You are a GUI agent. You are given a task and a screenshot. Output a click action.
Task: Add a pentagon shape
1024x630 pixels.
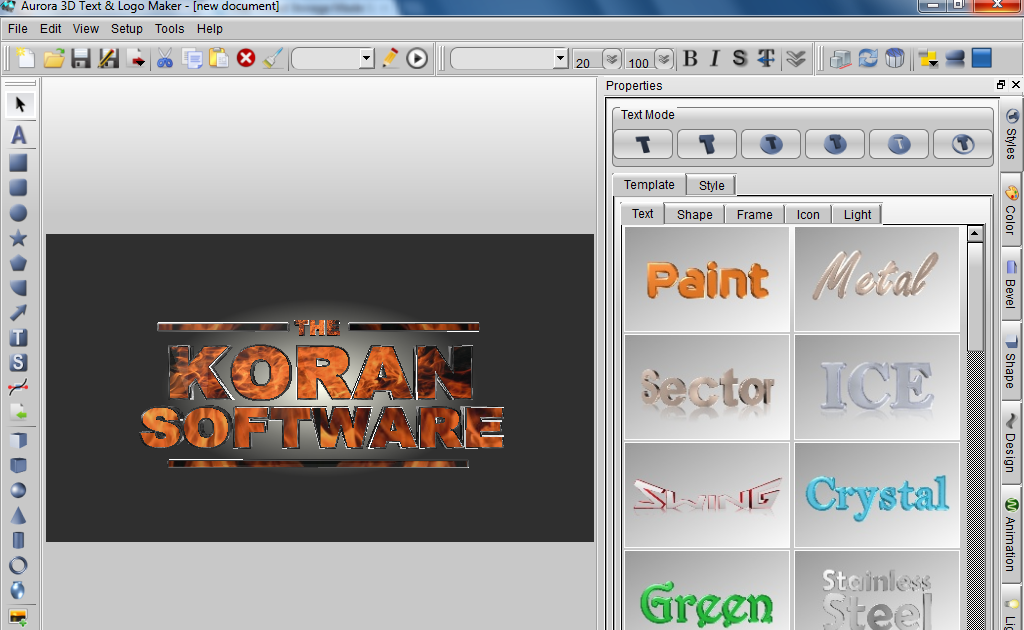[18, 263]
